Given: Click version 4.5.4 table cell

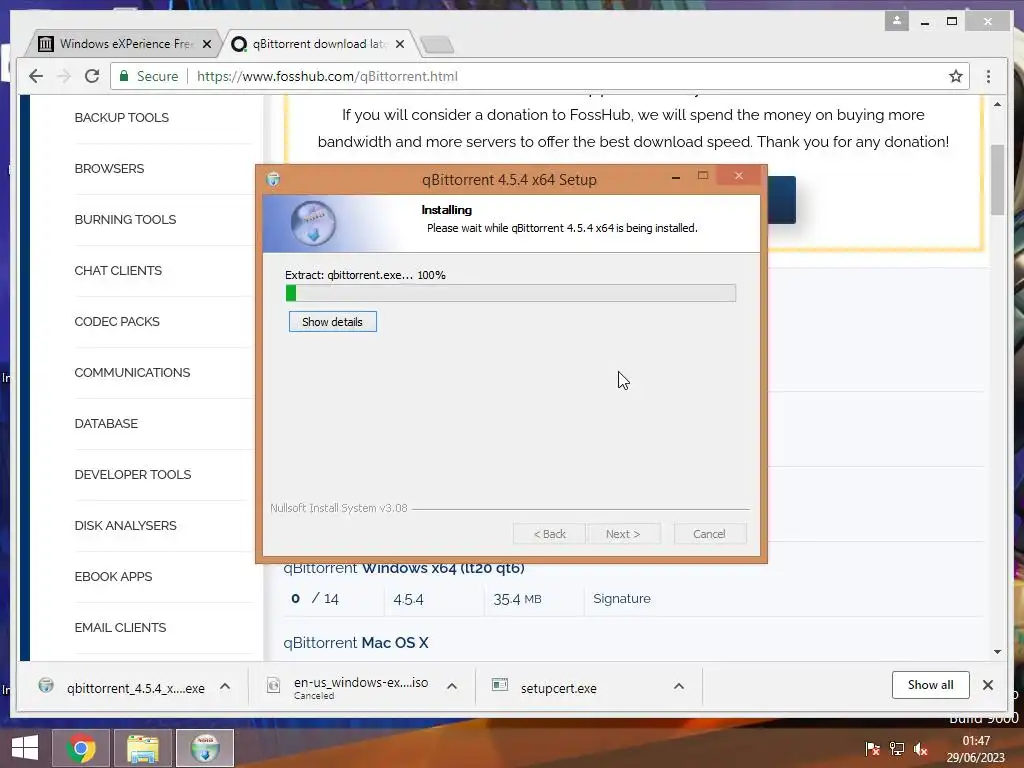Looking at the screenshot, I should 408,599.
